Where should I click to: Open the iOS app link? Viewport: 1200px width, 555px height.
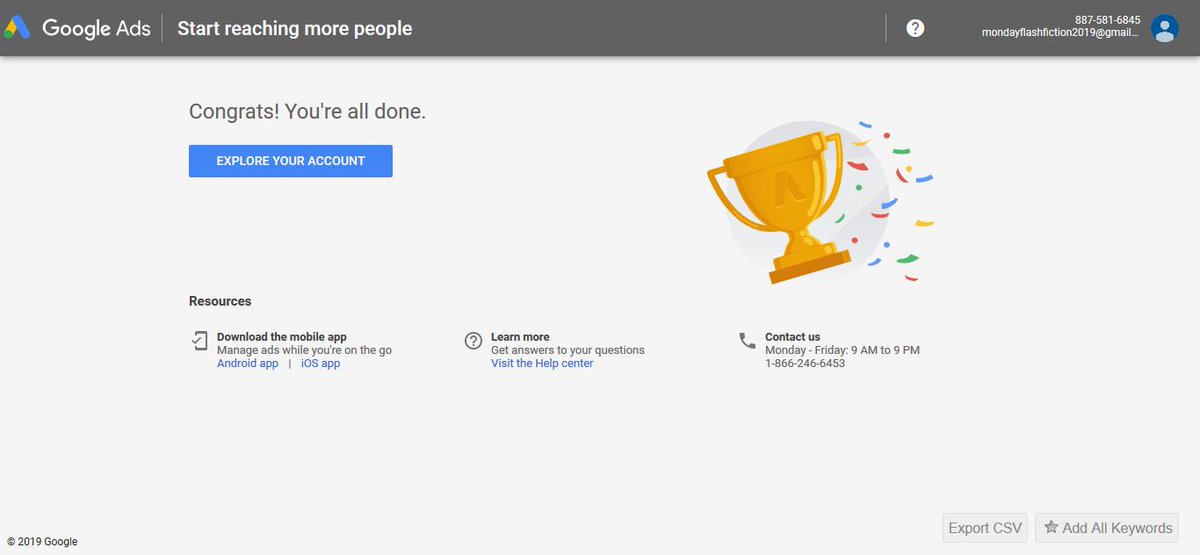pyautogui.click(x=320, y=364)
